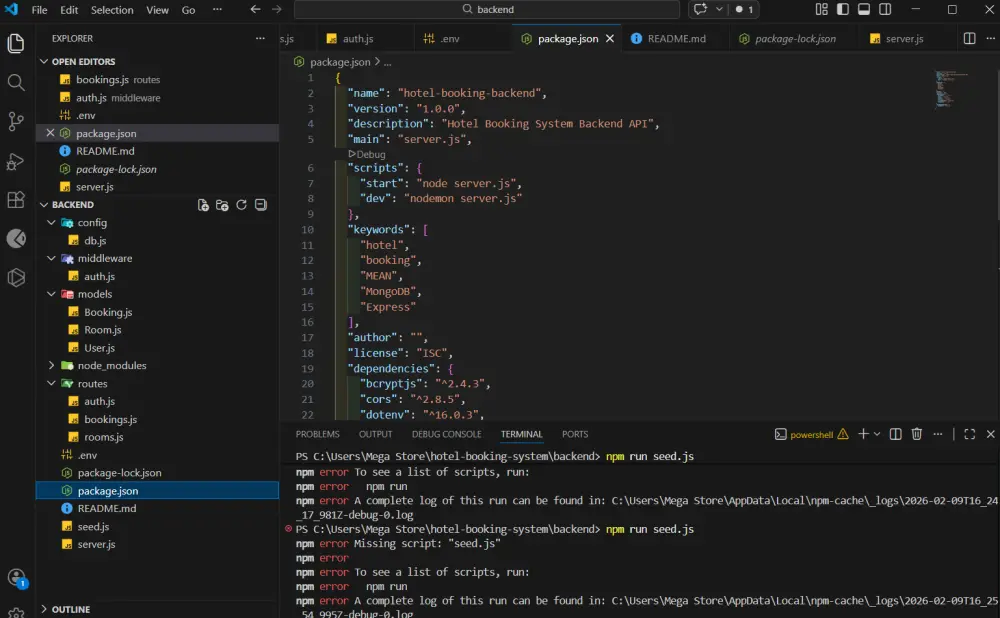Open the launch profile dropdown beside the plus

click(x=876, y=434)
